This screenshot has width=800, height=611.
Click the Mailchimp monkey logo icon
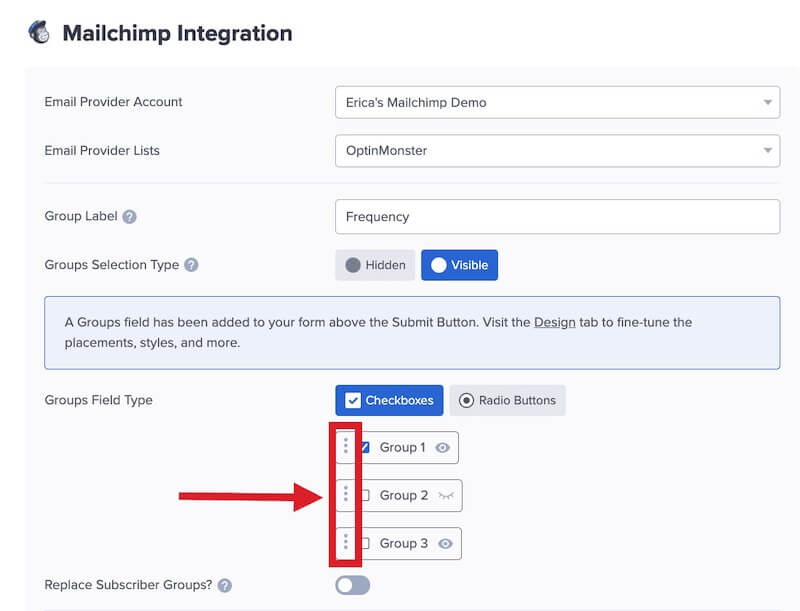pos(39,33)
